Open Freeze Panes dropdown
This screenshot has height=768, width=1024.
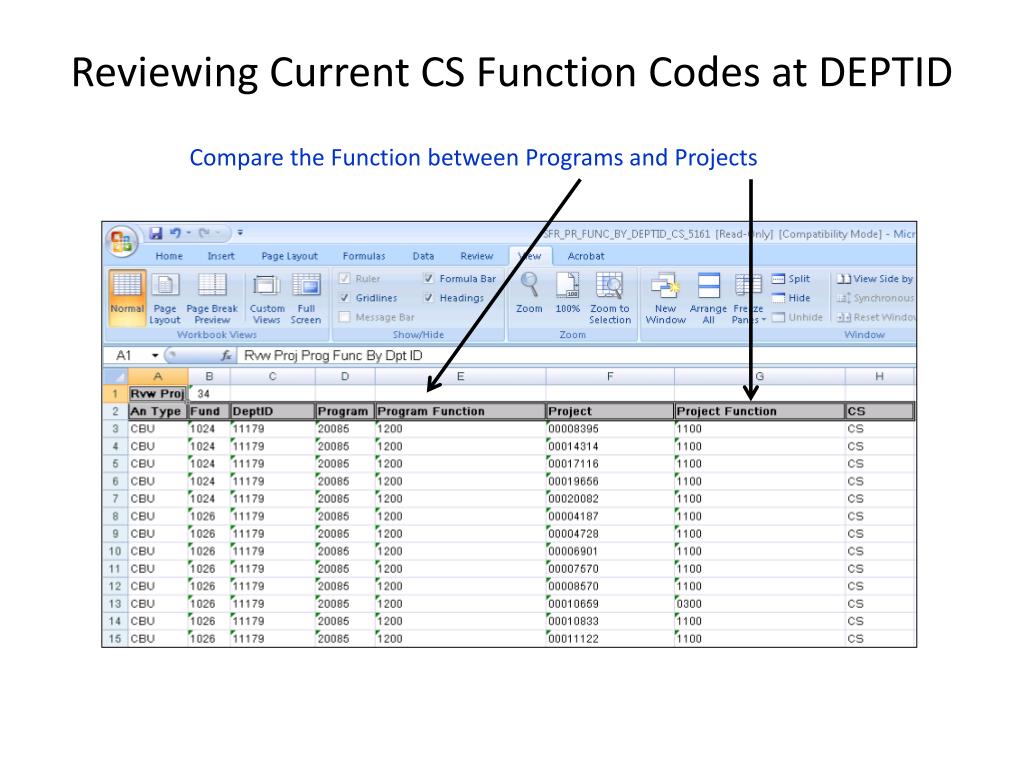[x=748, y=298]
